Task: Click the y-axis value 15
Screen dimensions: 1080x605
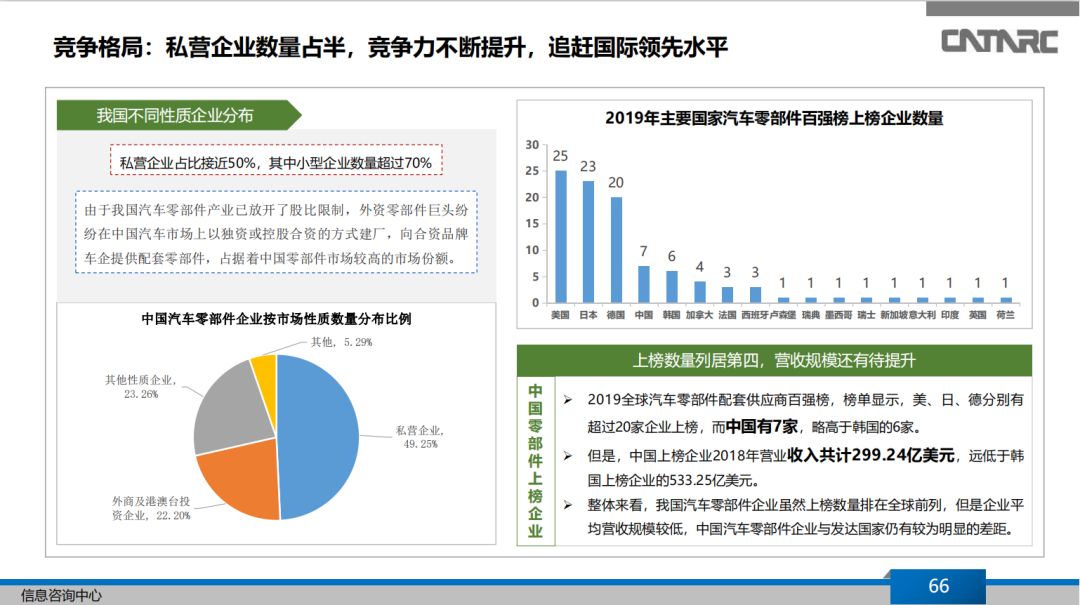Action: coord(532,223)
